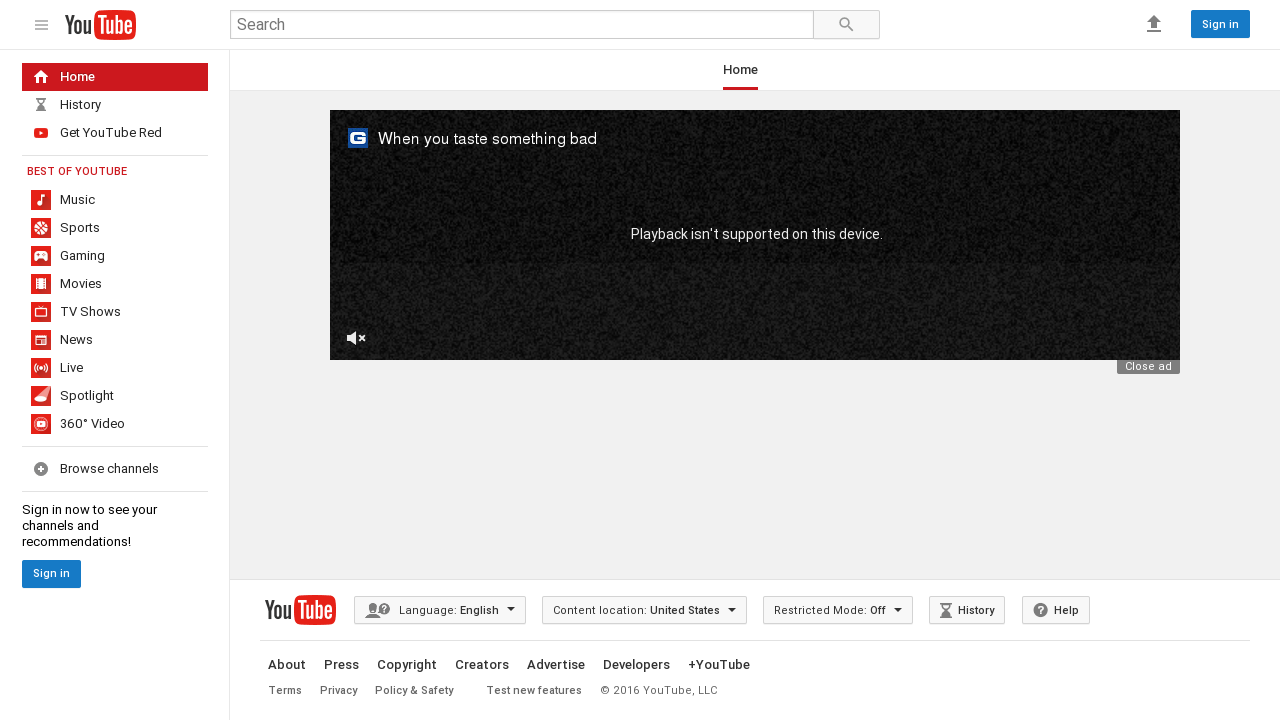Open the hamburger guide menu

tap(41, 25)
